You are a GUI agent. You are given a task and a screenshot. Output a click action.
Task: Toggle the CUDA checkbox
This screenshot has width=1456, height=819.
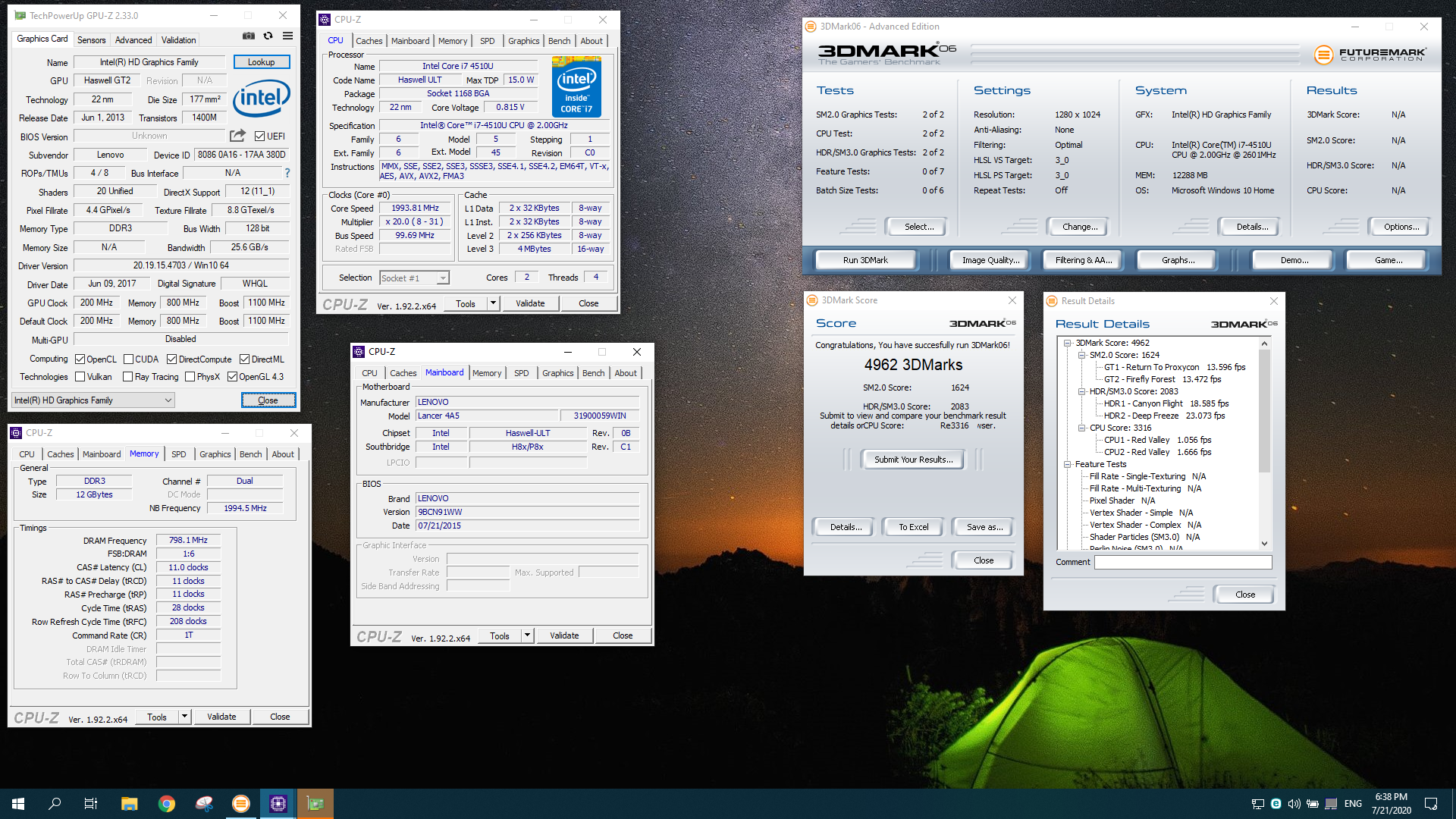click(128, 359)
